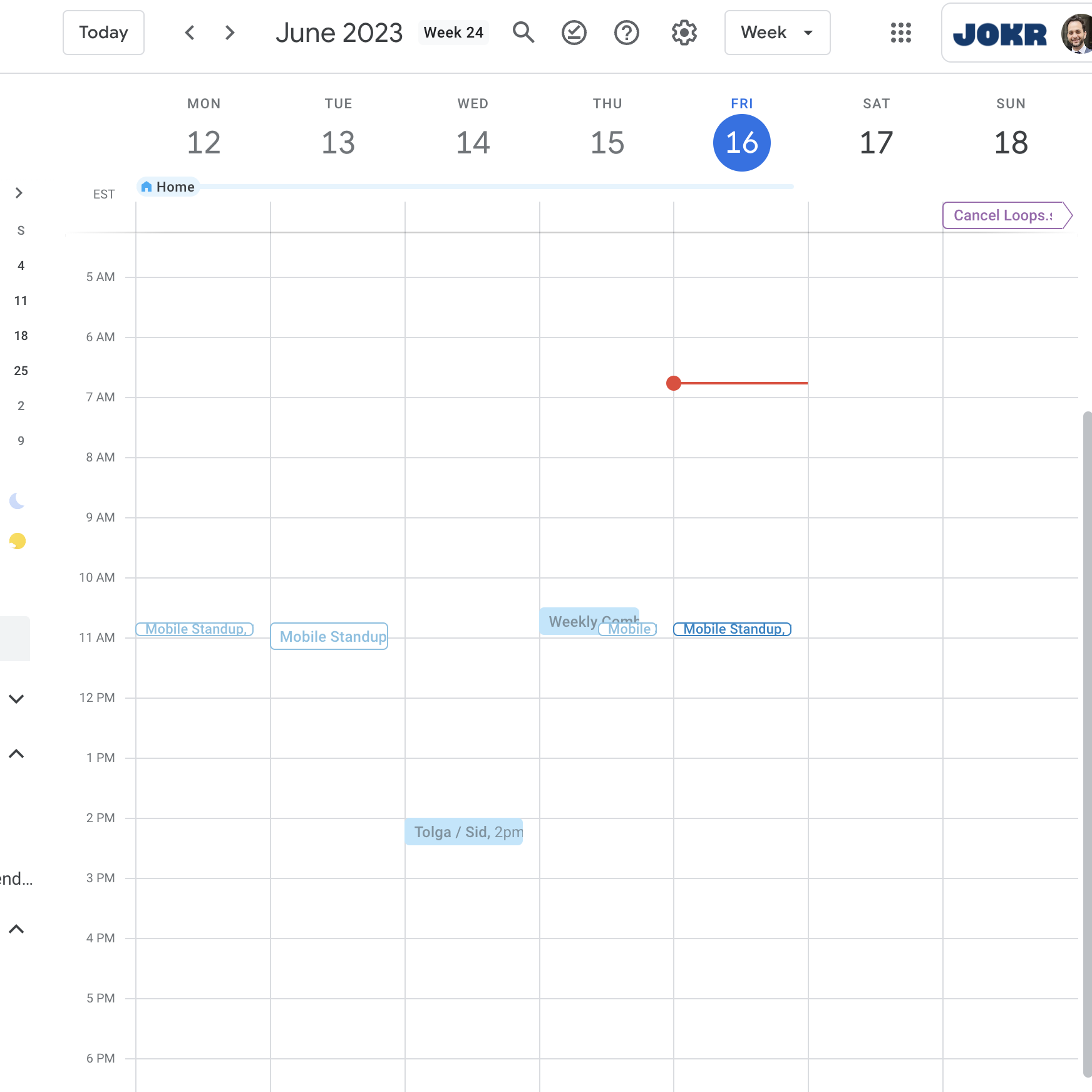Open the calendar search icon
Image resolution: width=1092 pixels, height=1092 pixels.
click(523, 33)
